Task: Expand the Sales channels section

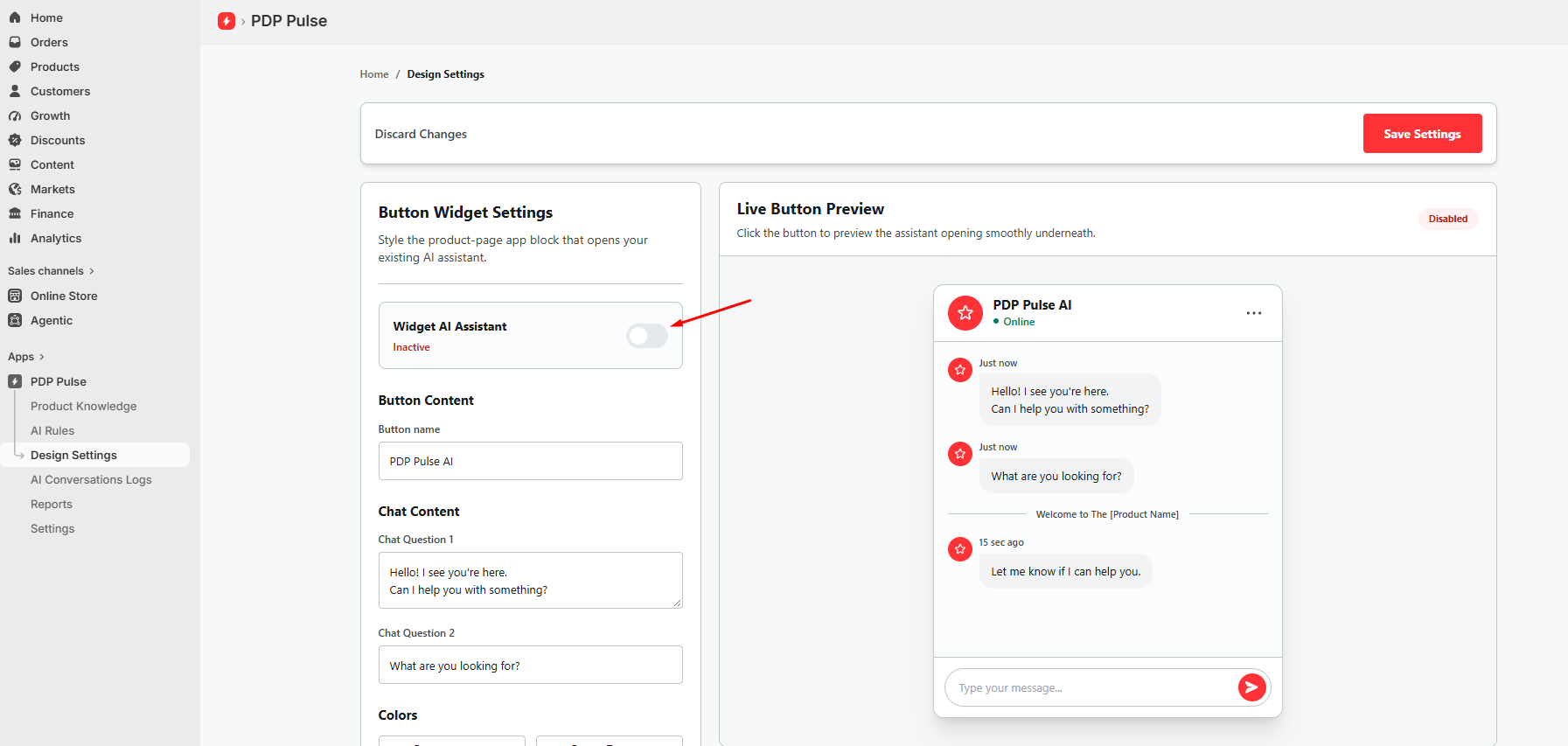Action: [51, 271]
